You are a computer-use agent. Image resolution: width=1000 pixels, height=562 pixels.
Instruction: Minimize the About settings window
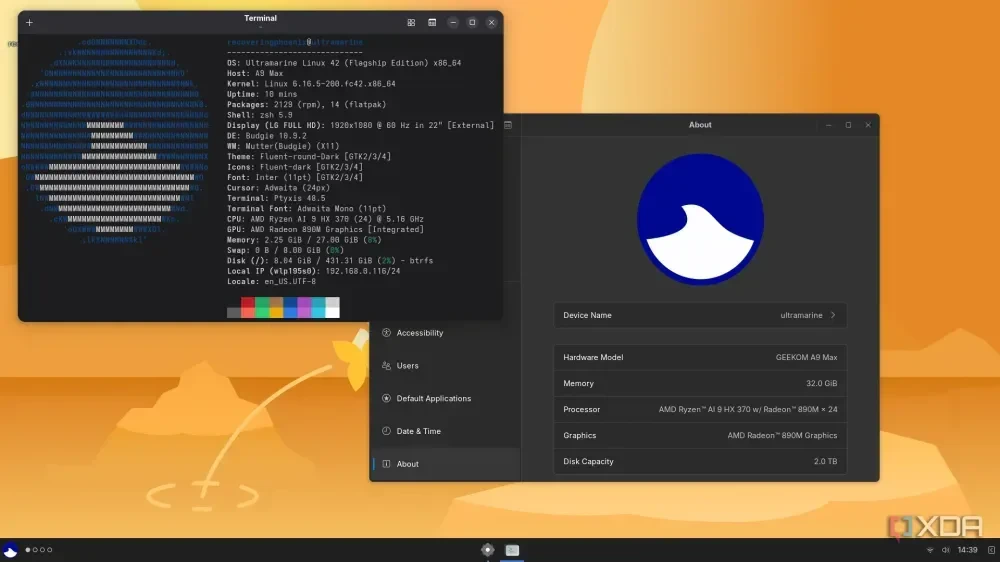(828, 125)
